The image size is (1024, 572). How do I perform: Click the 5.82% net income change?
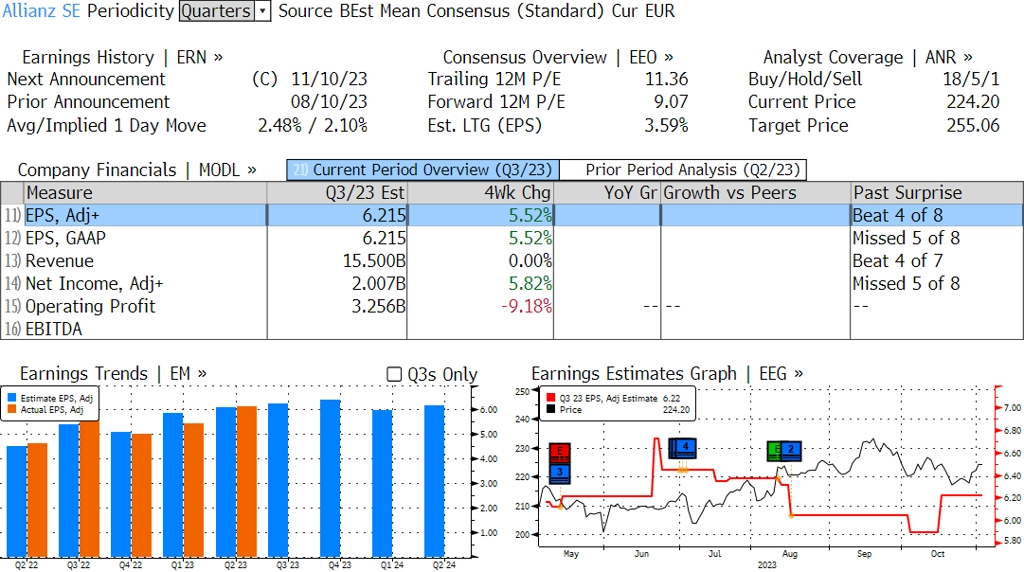tap(530, 284)
